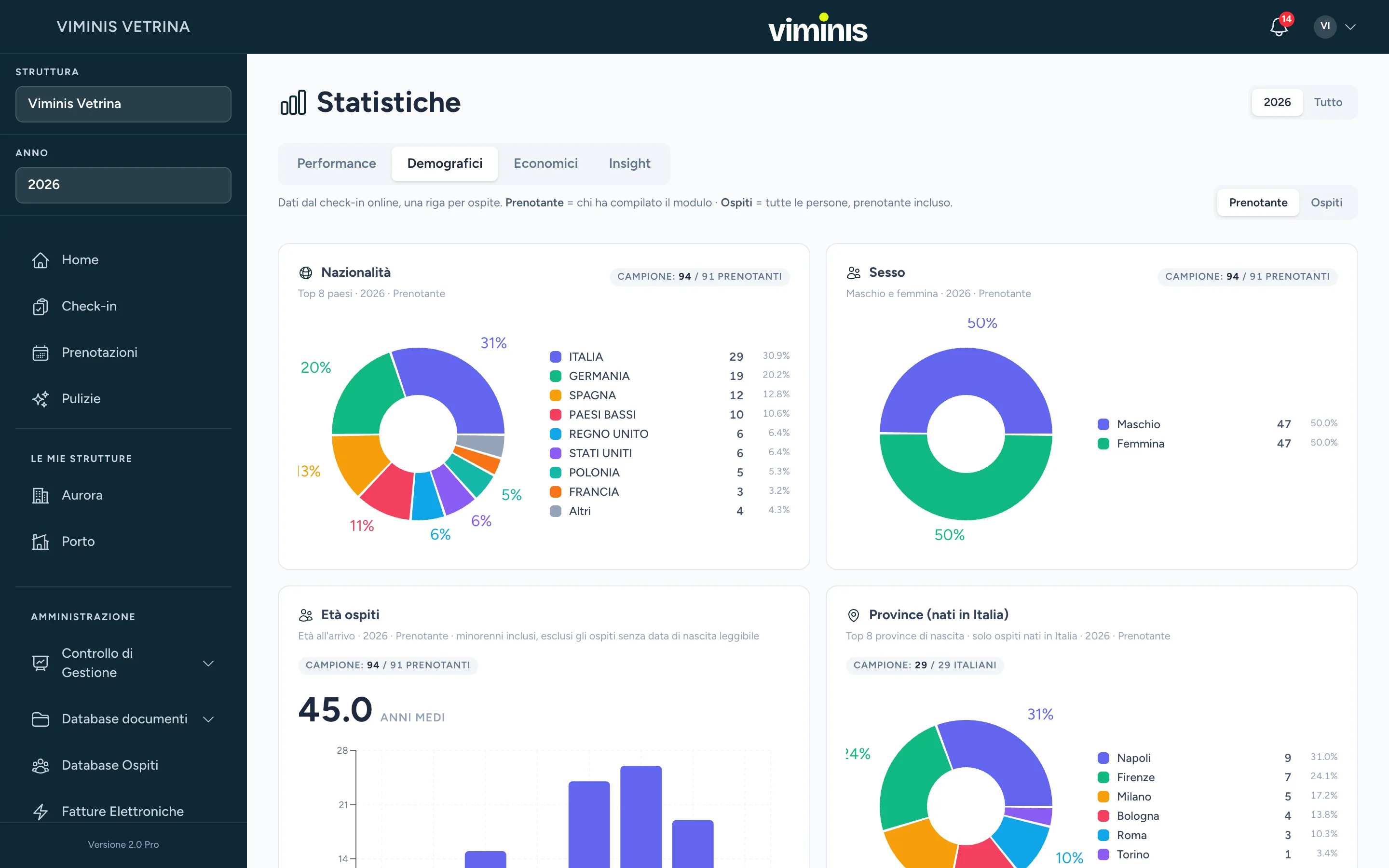Expand the user account chevron
Image resolution: width=1389 pixels, height=868 pixels.
click(x=1350, y=27)
